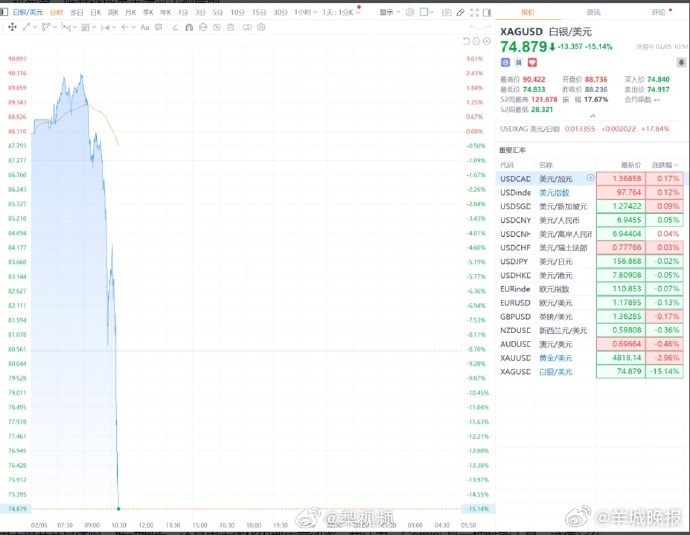
Task: Click the redo arrow in drawing toolbar
Action: coord(487,27)
